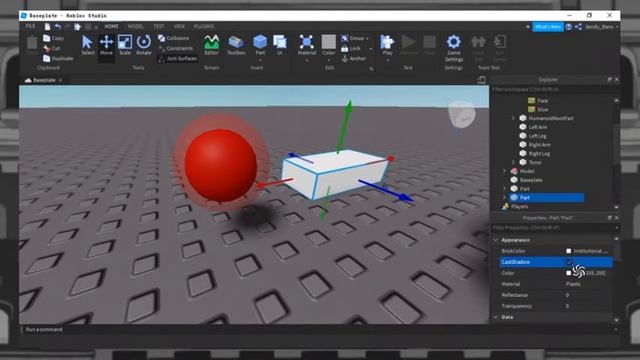
Task: Close the Properties panel
Action: click(x=616, y=218)
